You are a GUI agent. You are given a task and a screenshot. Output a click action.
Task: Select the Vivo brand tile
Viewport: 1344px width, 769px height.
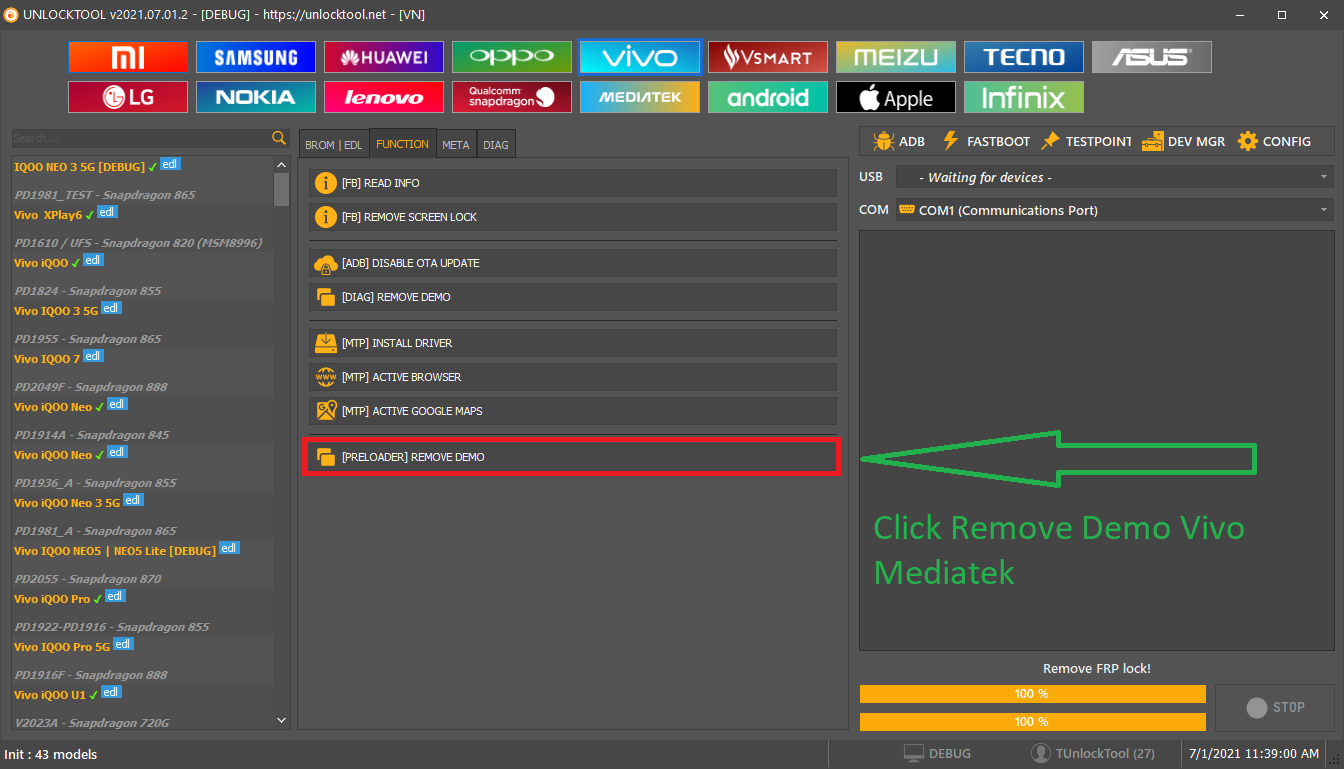click(x=640, y=57)
